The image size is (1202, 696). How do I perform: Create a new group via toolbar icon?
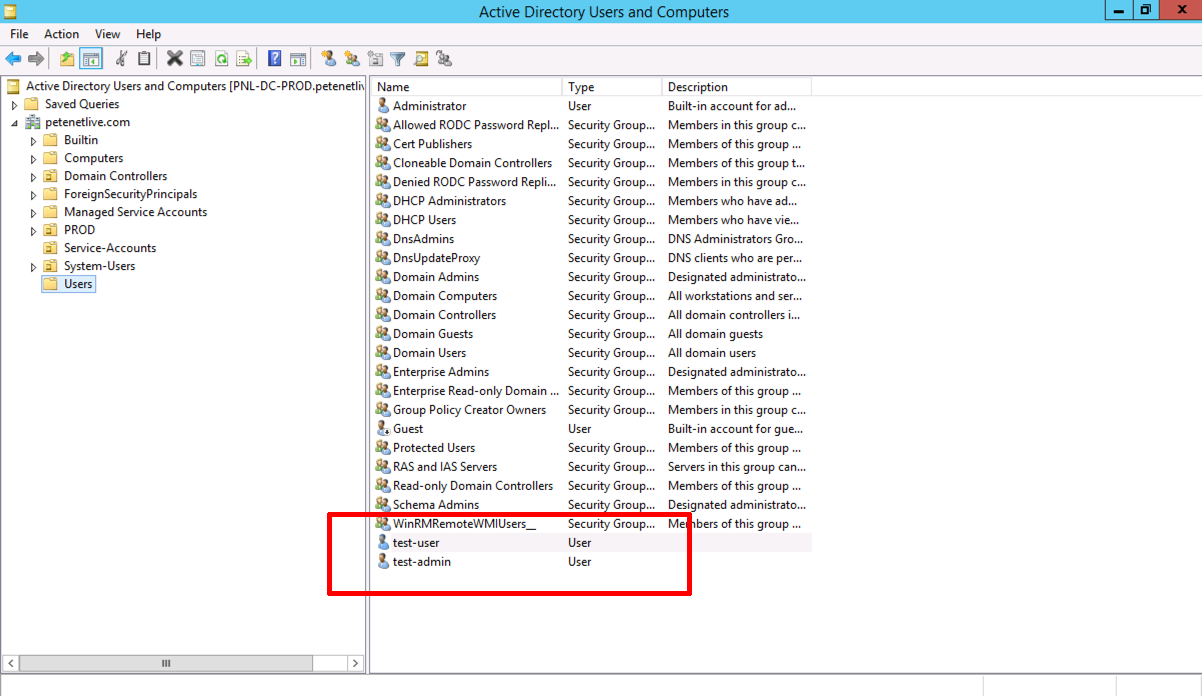tap(351, 59)
